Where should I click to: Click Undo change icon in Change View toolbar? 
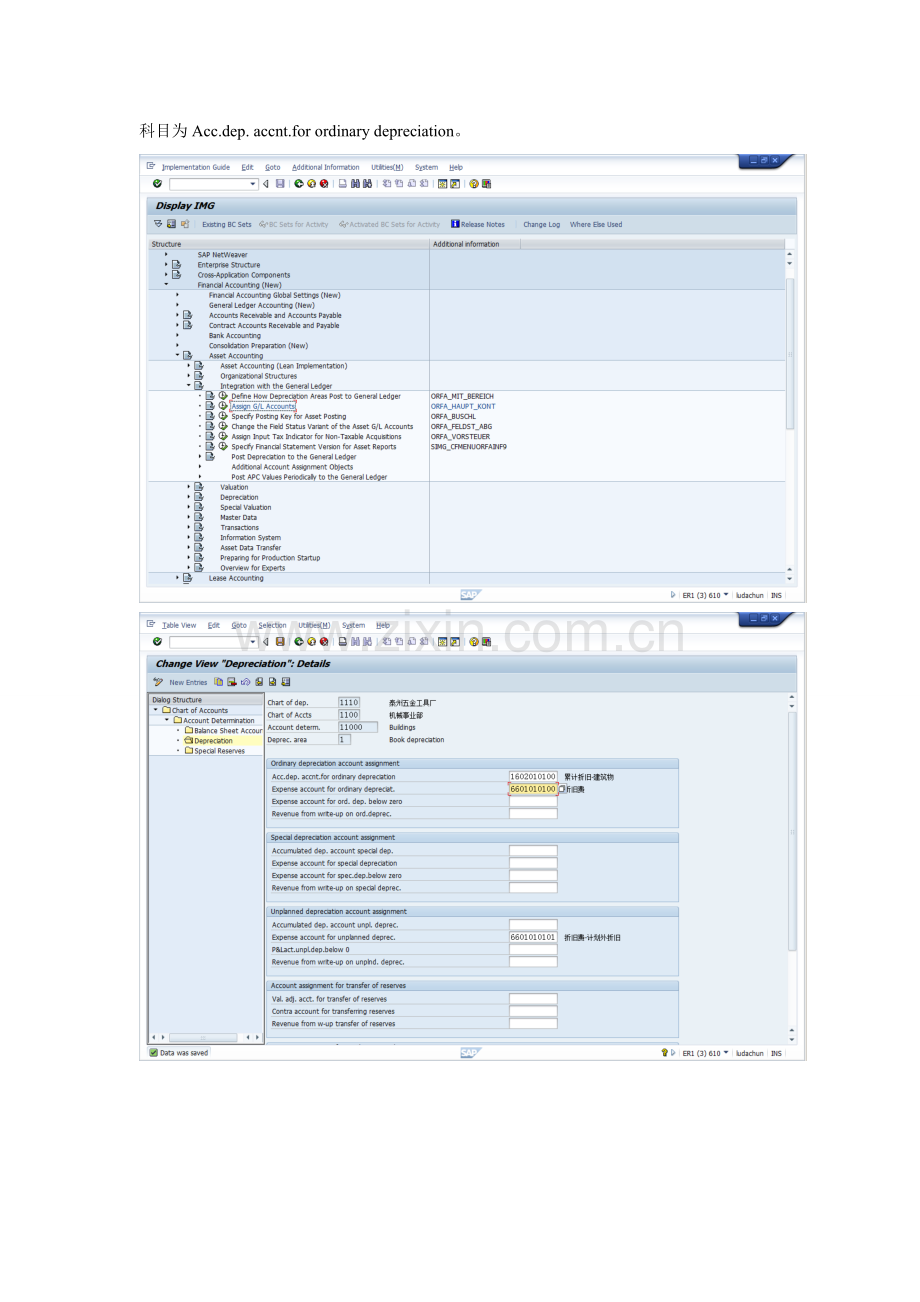click(245, 682)
